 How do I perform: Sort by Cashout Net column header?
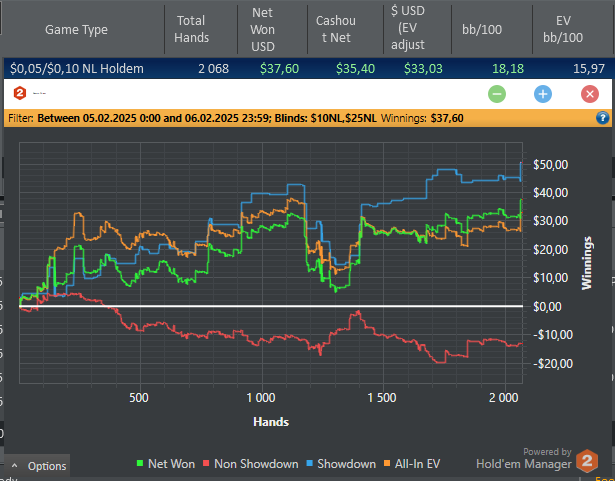pos(336,29)
